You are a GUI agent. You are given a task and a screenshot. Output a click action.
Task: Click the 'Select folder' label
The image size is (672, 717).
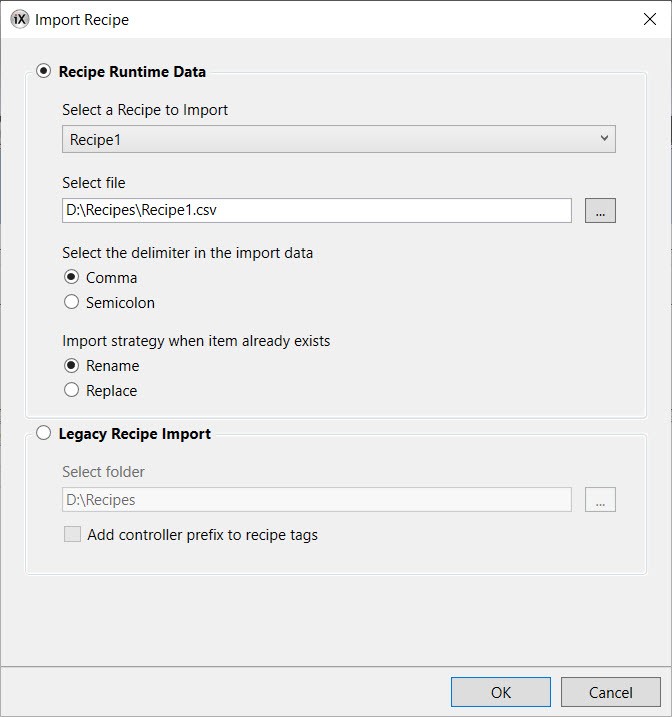(103, 472)
